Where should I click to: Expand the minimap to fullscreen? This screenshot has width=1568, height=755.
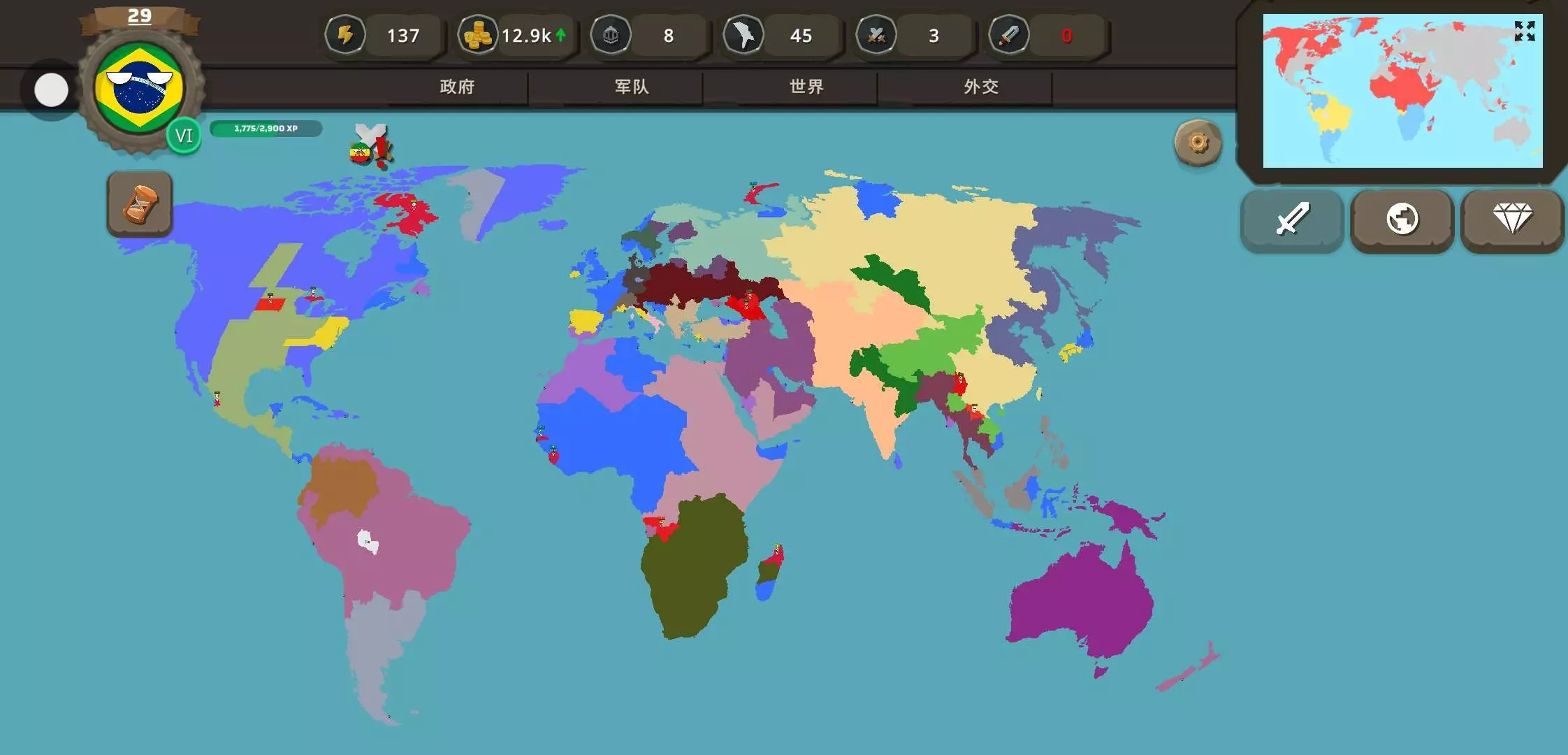1524,31
